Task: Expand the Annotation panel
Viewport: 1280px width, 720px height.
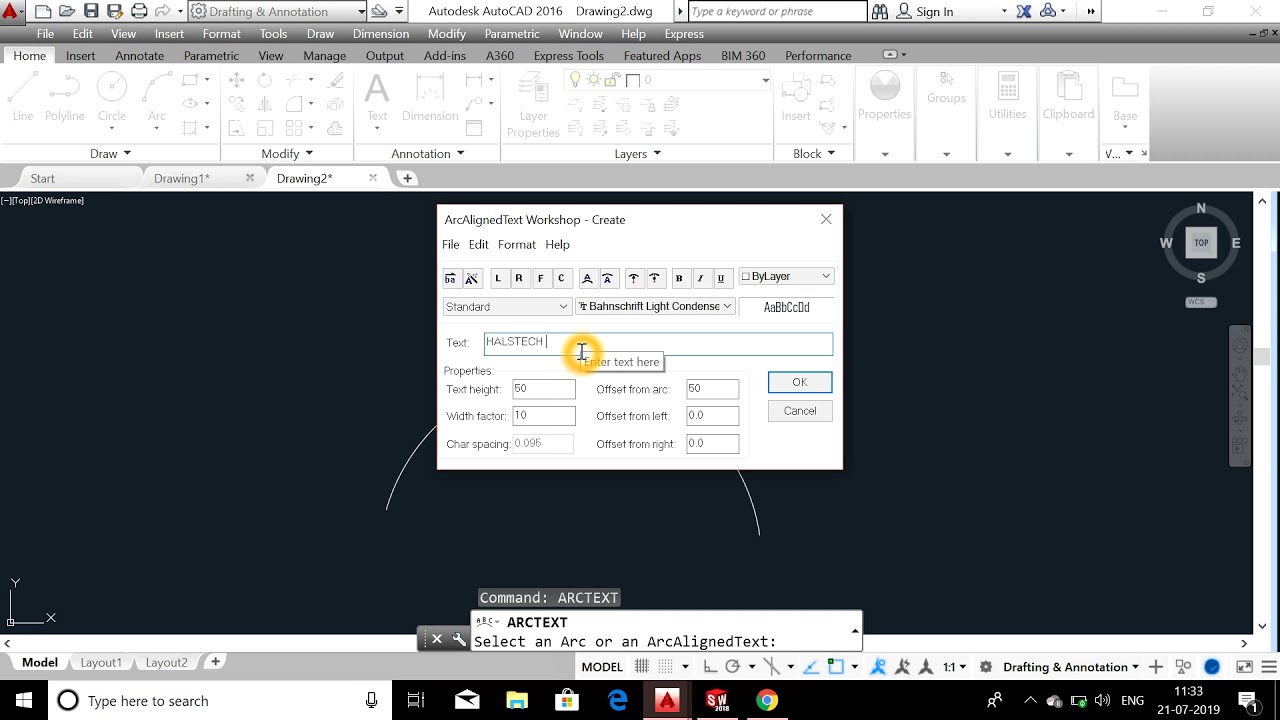Action: click(x=428, y=154)
